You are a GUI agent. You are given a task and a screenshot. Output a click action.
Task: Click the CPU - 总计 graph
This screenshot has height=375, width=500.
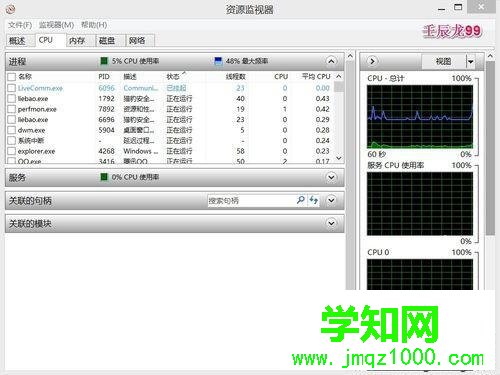coord(420,117)
